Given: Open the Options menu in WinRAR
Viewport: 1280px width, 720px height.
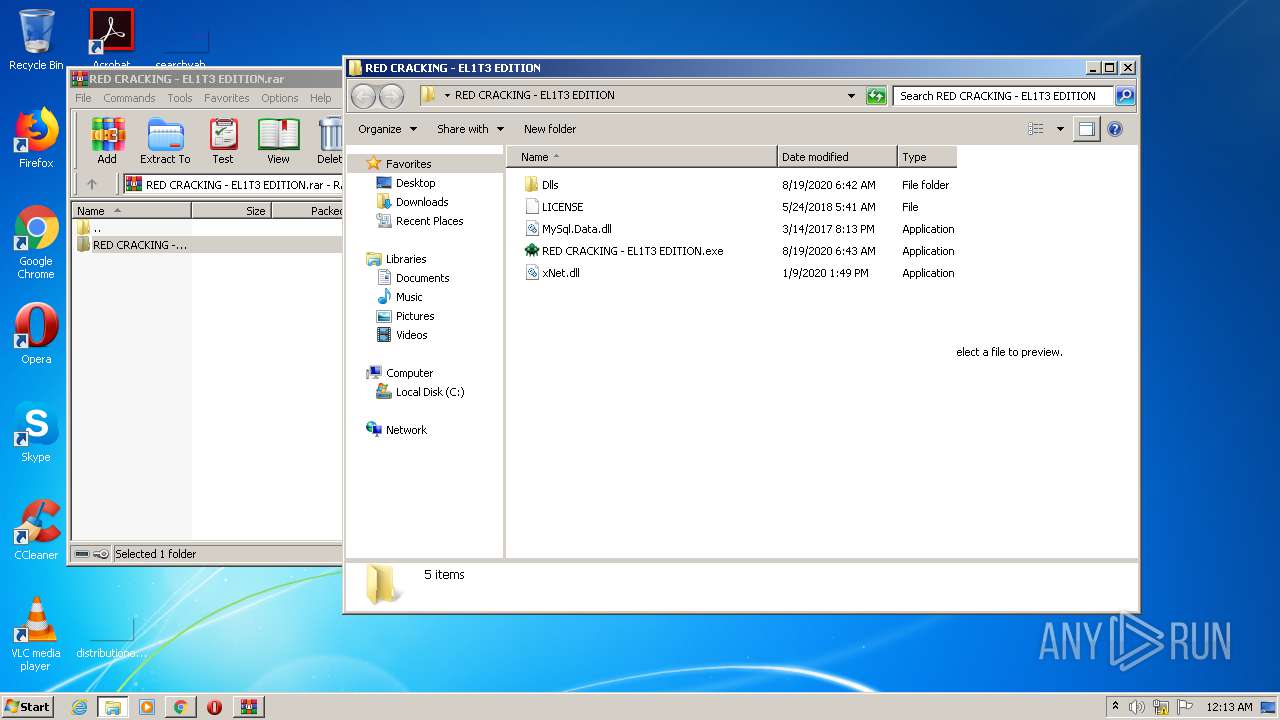Looking at the screenshot, I should point(280,98).
